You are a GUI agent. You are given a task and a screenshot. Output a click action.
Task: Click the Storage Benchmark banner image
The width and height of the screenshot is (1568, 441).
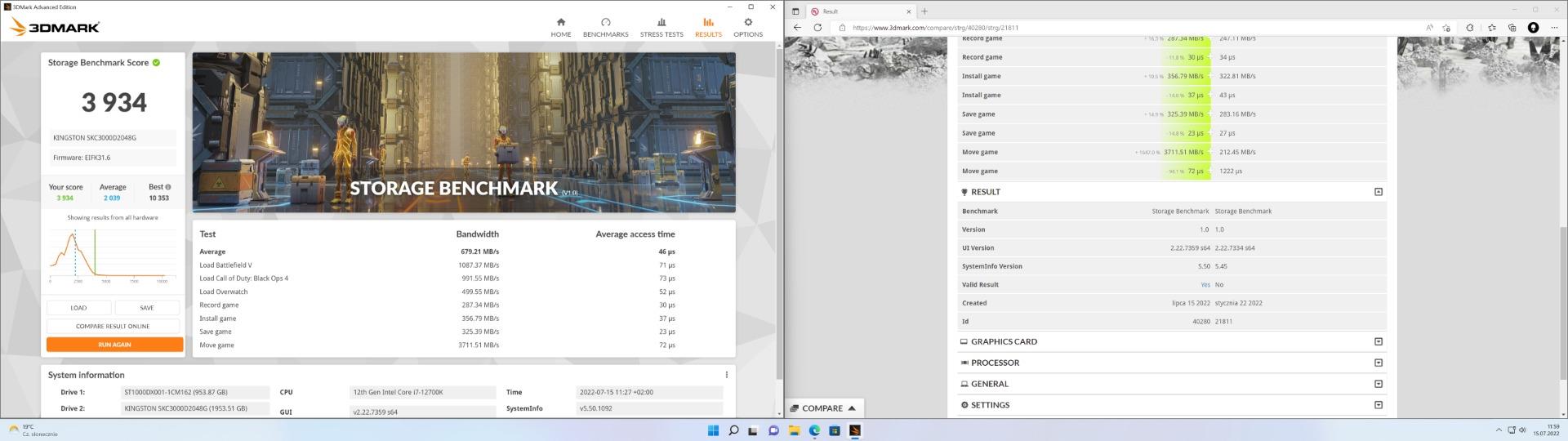click(464, 132)
